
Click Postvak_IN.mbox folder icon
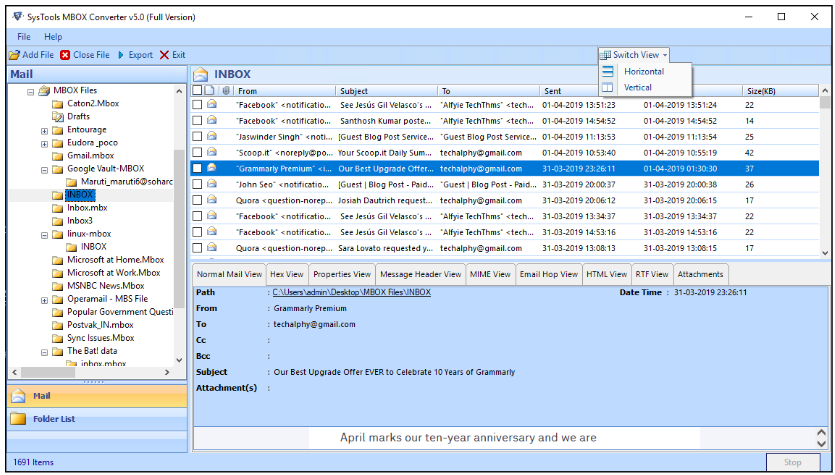click(x=58, y=325)
